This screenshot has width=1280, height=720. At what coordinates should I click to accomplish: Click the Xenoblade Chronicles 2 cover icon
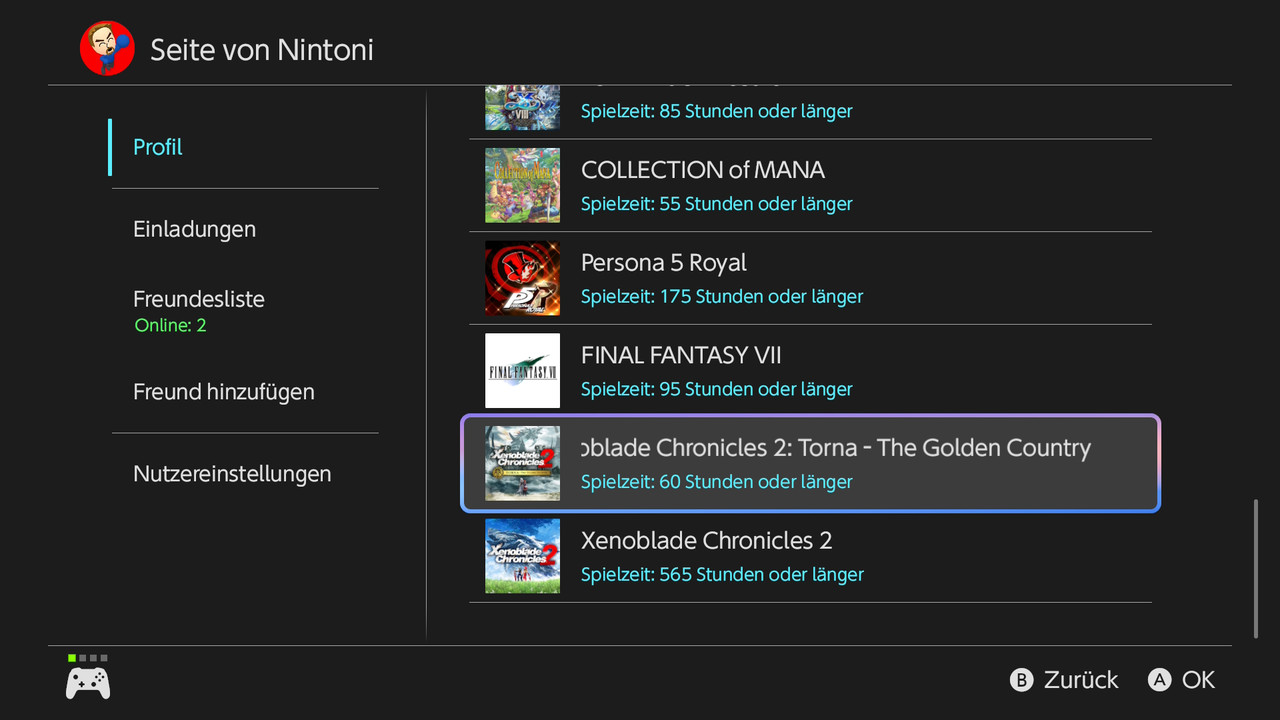(x=522, y=556)
